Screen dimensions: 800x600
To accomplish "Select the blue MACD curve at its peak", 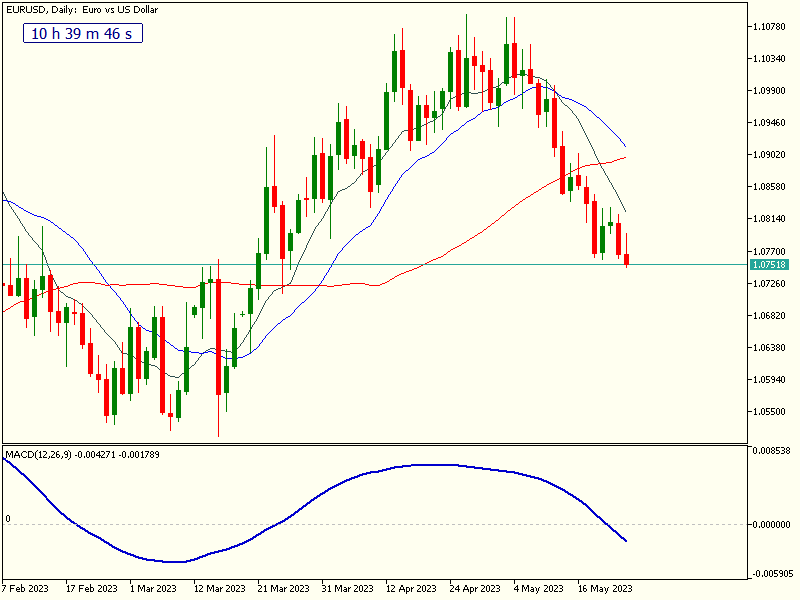I will (x=430, y=465).
